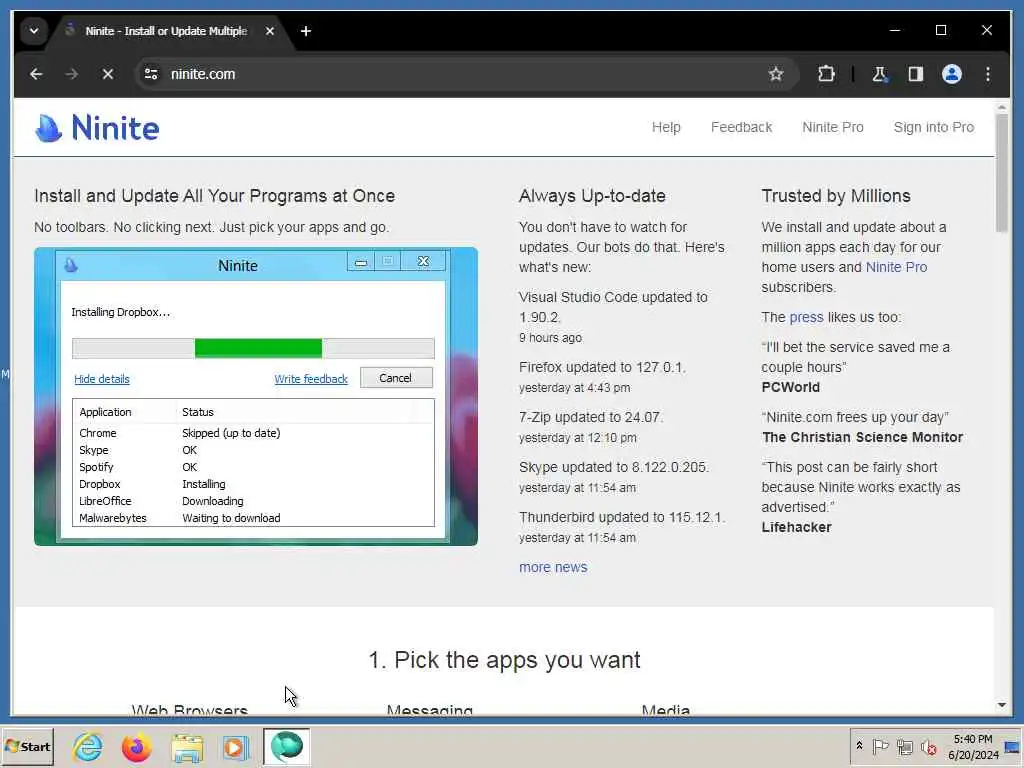Open the Ninite Pro link in text
The image size is (1024, 768).
pyautogui.click(x=896, y=267)
